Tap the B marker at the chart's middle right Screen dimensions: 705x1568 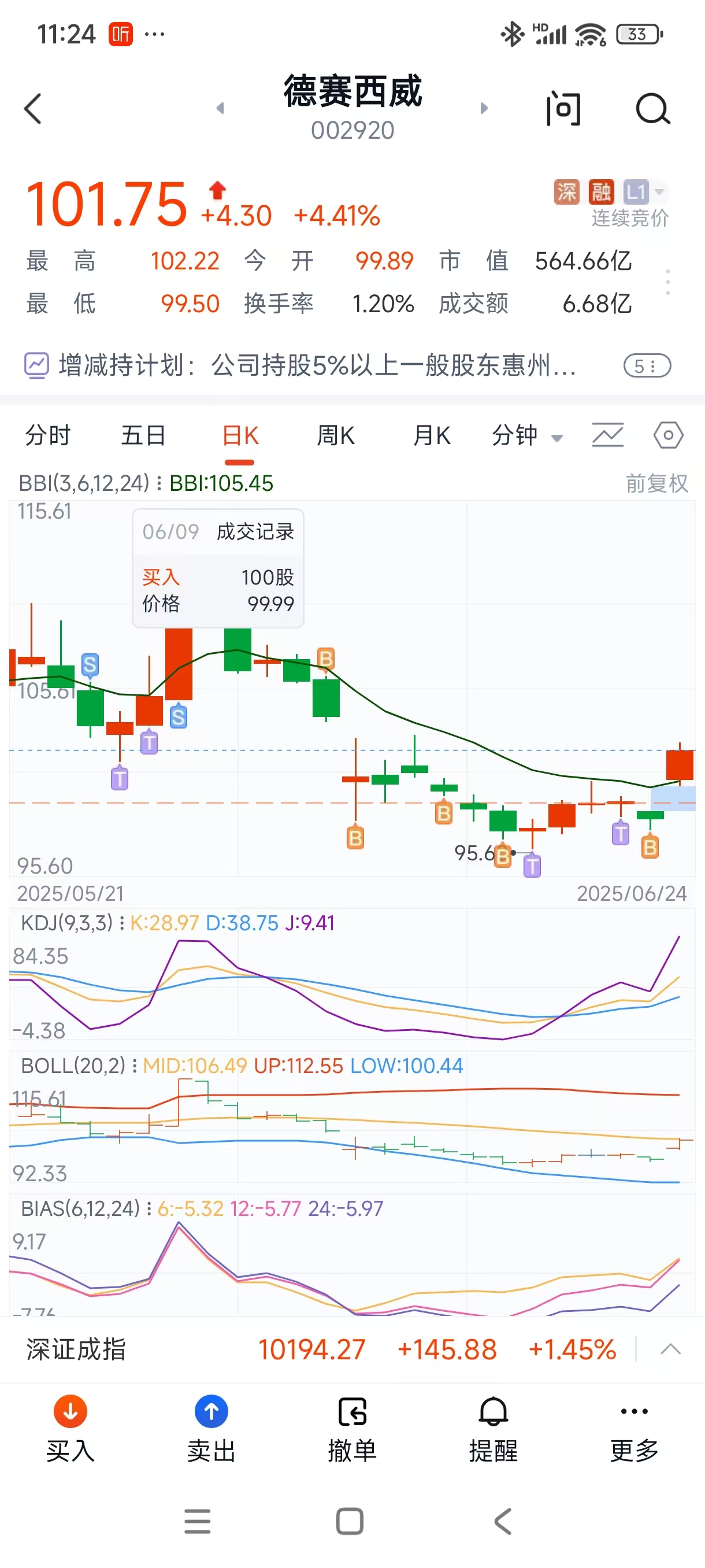coord(444,812)
